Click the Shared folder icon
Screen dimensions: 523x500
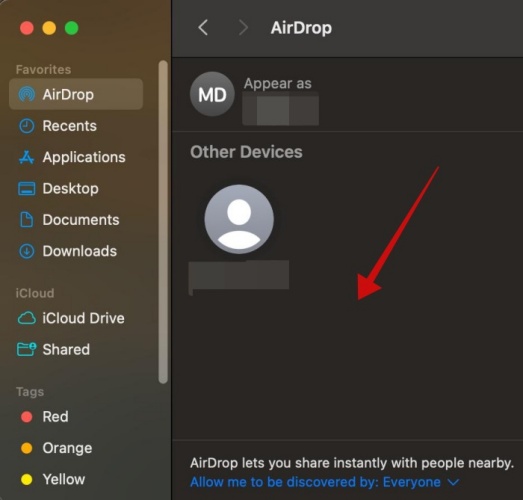pyautogui.click(x=26, y=349)
